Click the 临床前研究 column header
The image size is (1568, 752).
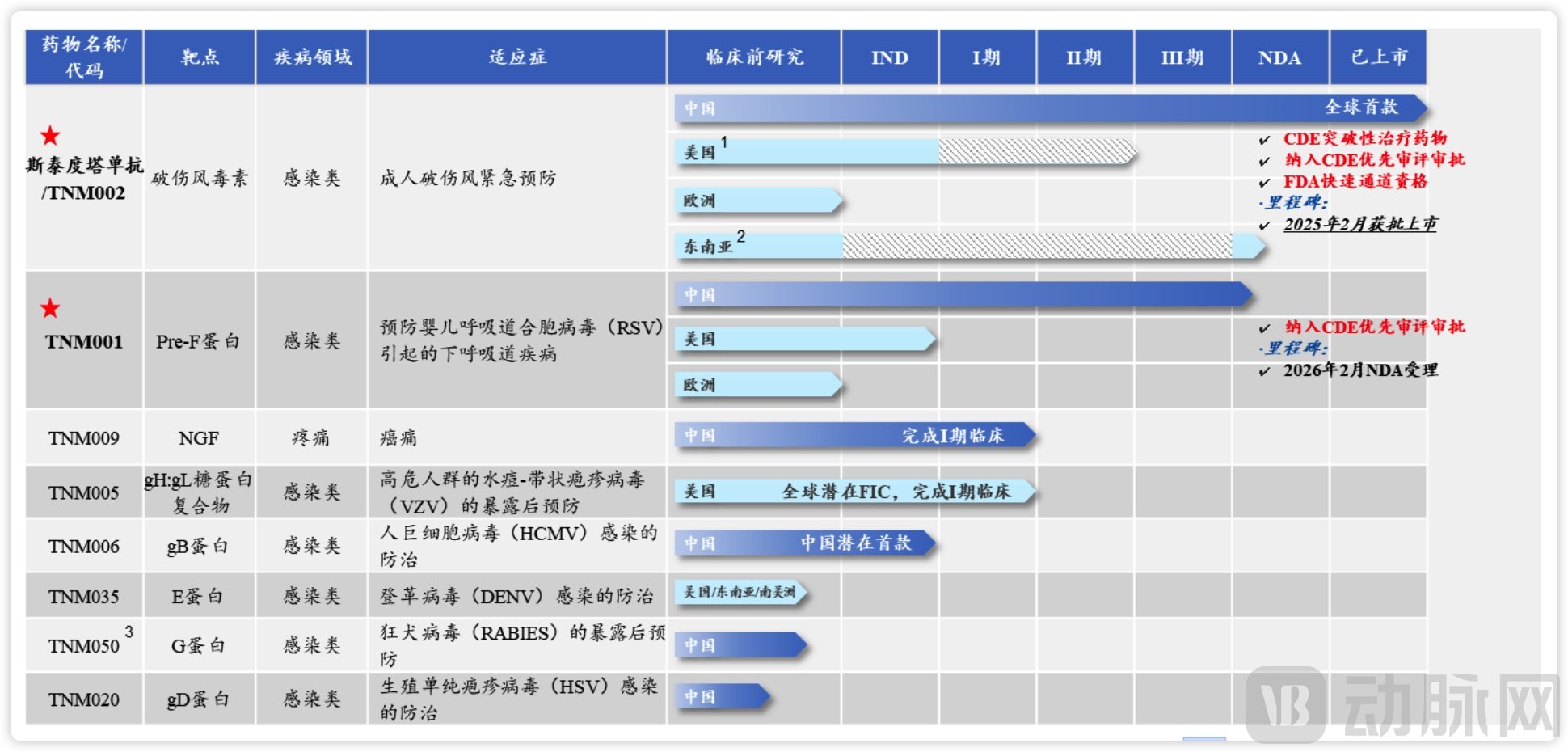[x=754, y=57]
